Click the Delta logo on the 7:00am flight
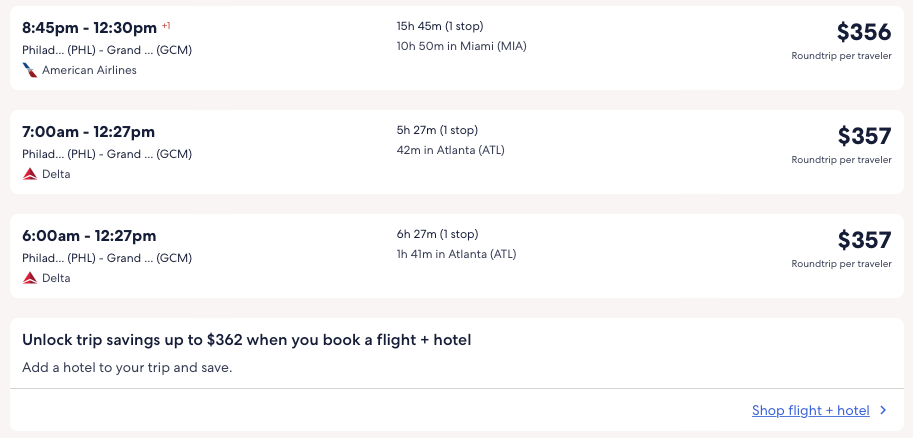 pyautogui.click(x=30, y=174)
